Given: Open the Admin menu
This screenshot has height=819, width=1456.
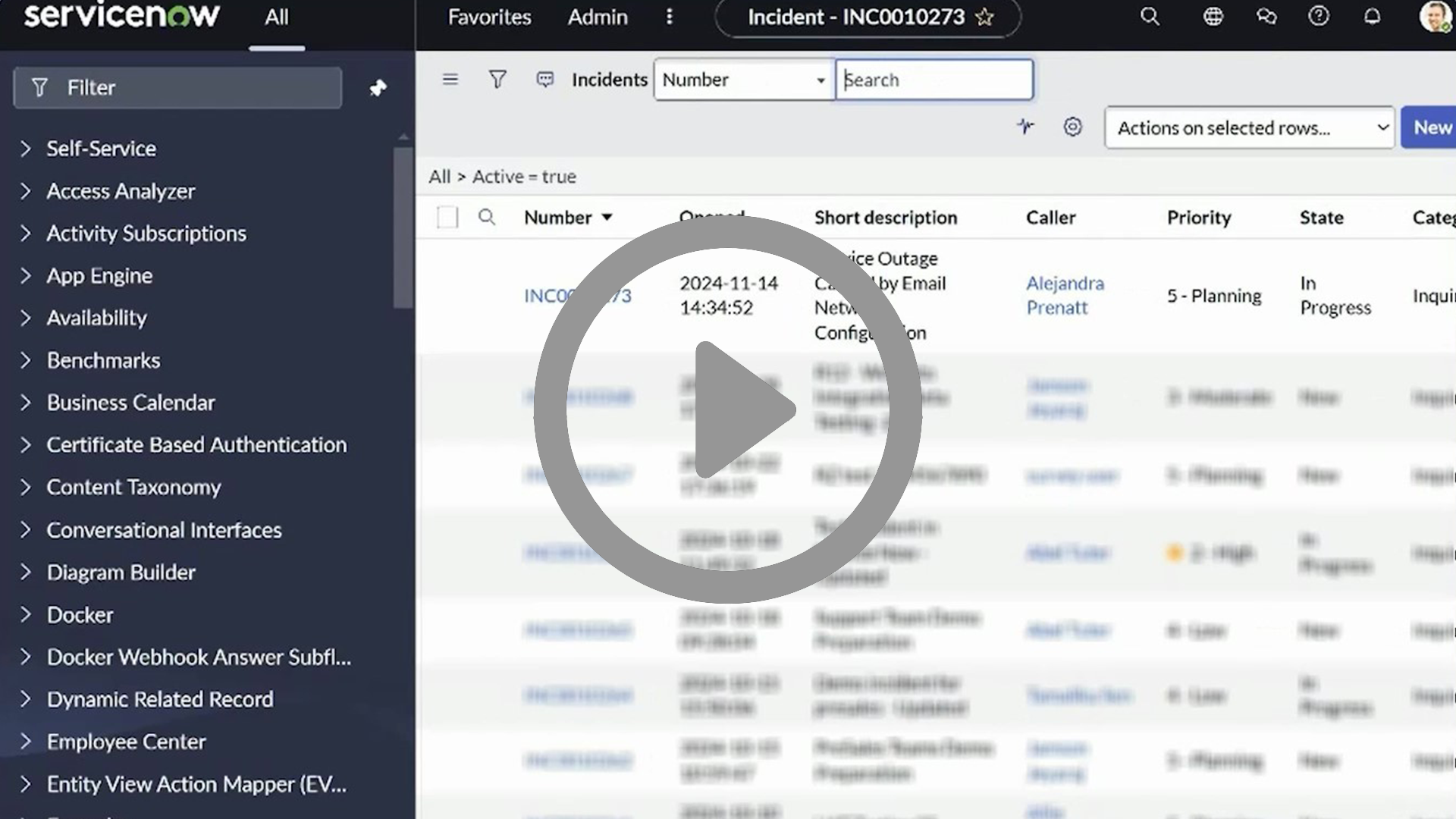Looking at the screenshot, I should pos(598,17).
